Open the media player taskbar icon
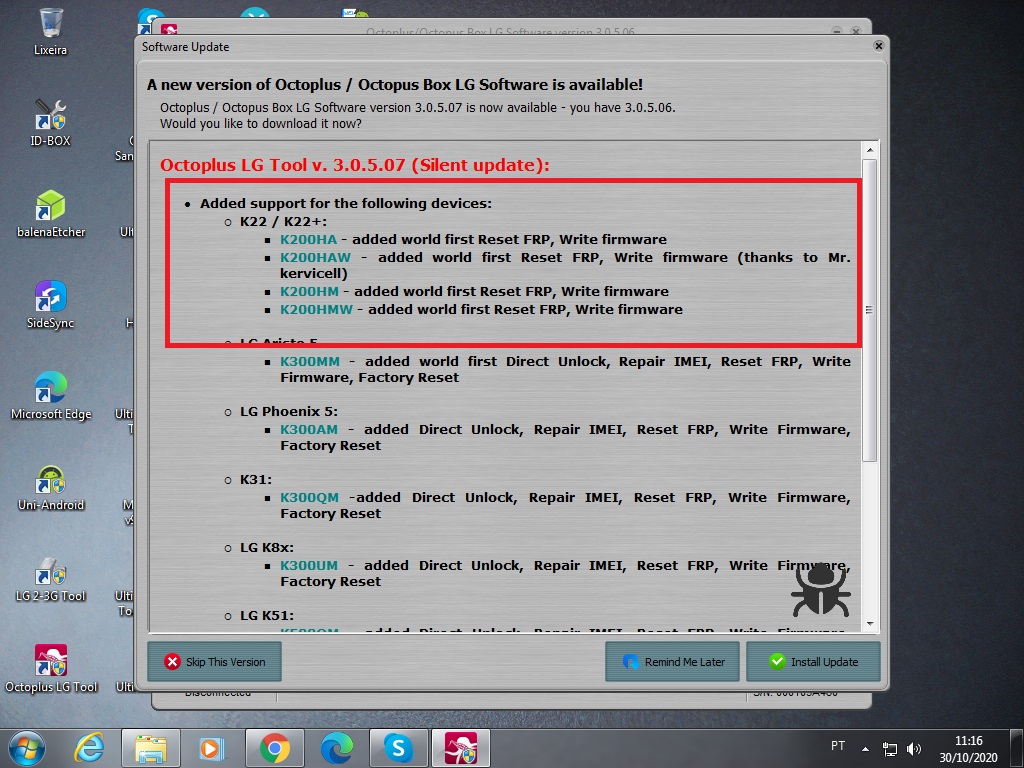1024x768 pixels. 212,748
